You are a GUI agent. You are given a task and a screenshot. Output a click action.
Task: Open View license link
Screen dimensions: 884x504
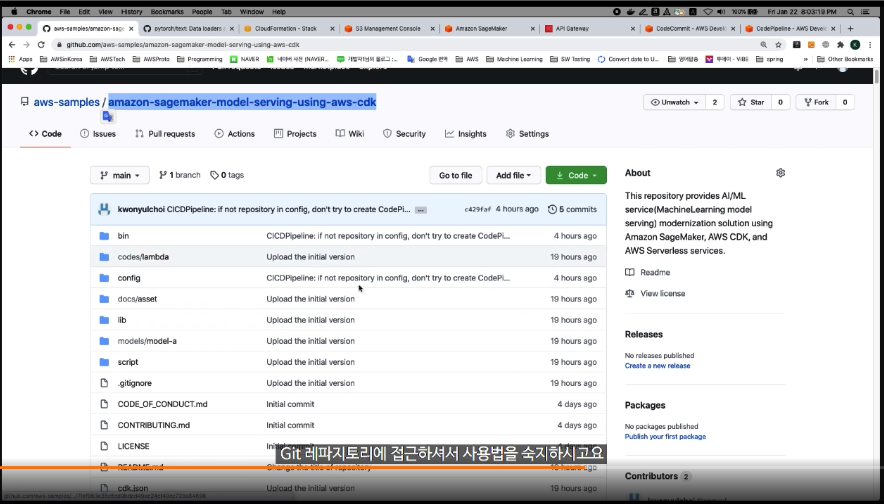[x=655, y=294]
